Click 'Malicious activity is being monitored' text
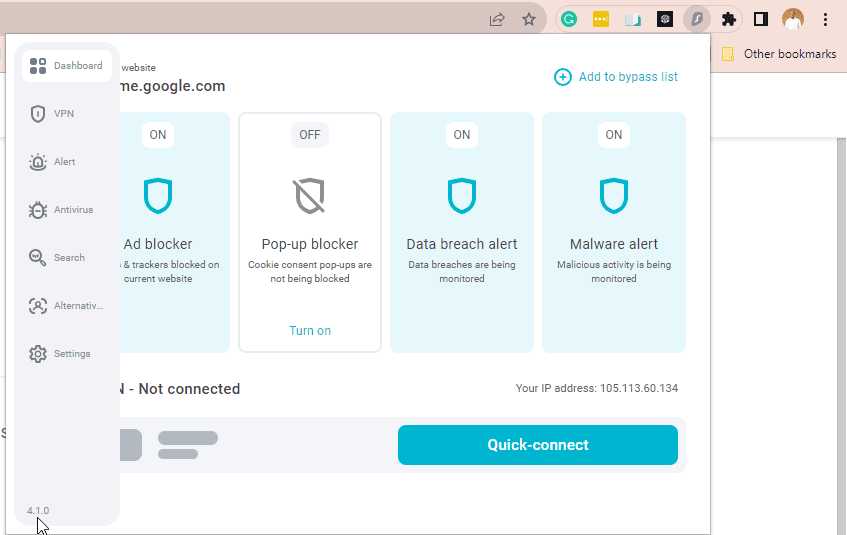 pos(614,272)
